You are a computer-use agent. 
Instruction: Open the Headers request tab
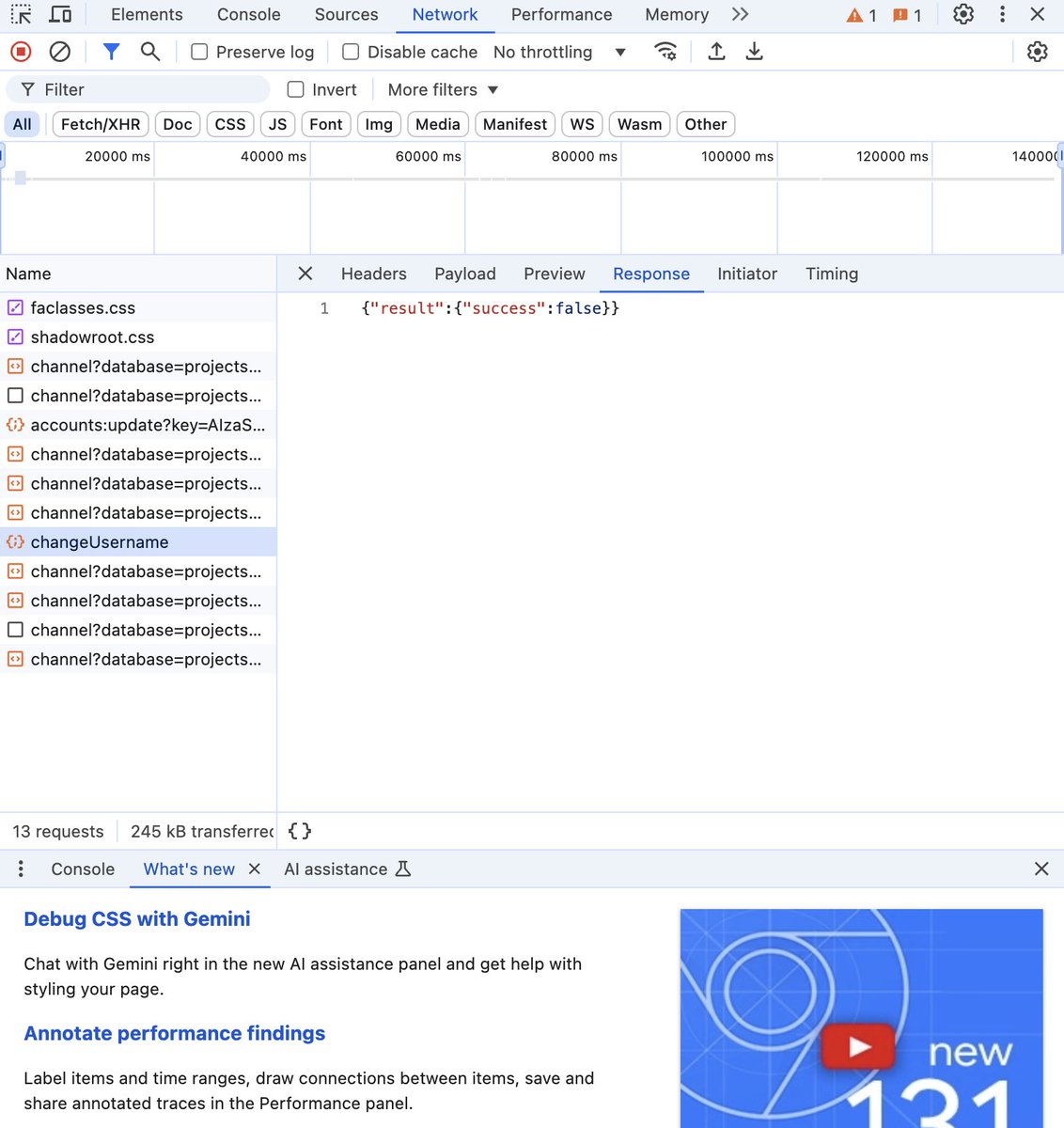coord(374,274)
